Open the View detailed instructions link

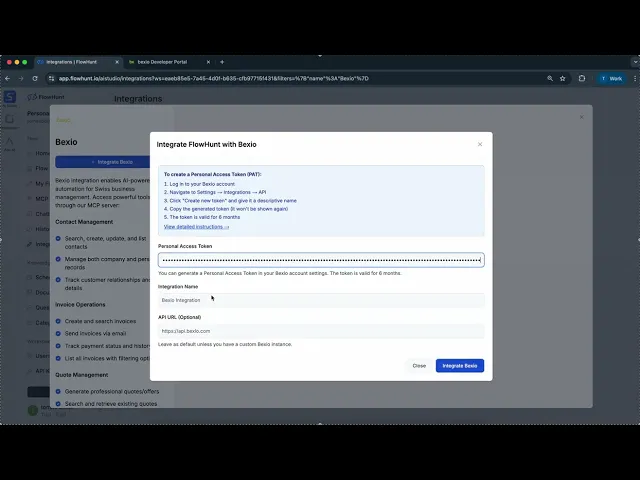196,227
